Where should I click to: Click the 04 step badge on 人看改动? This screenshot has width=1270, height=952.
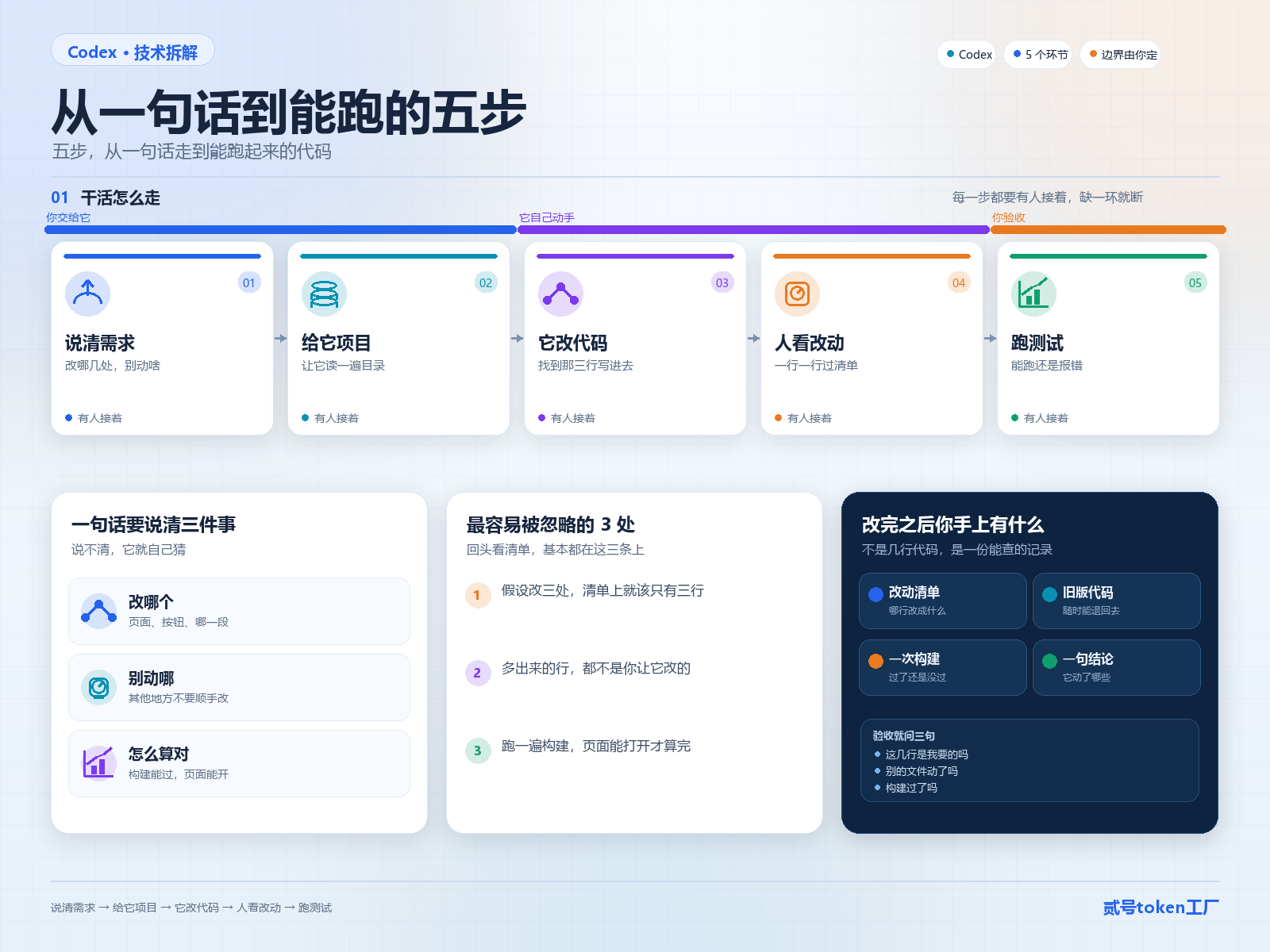tap(959, 282)
